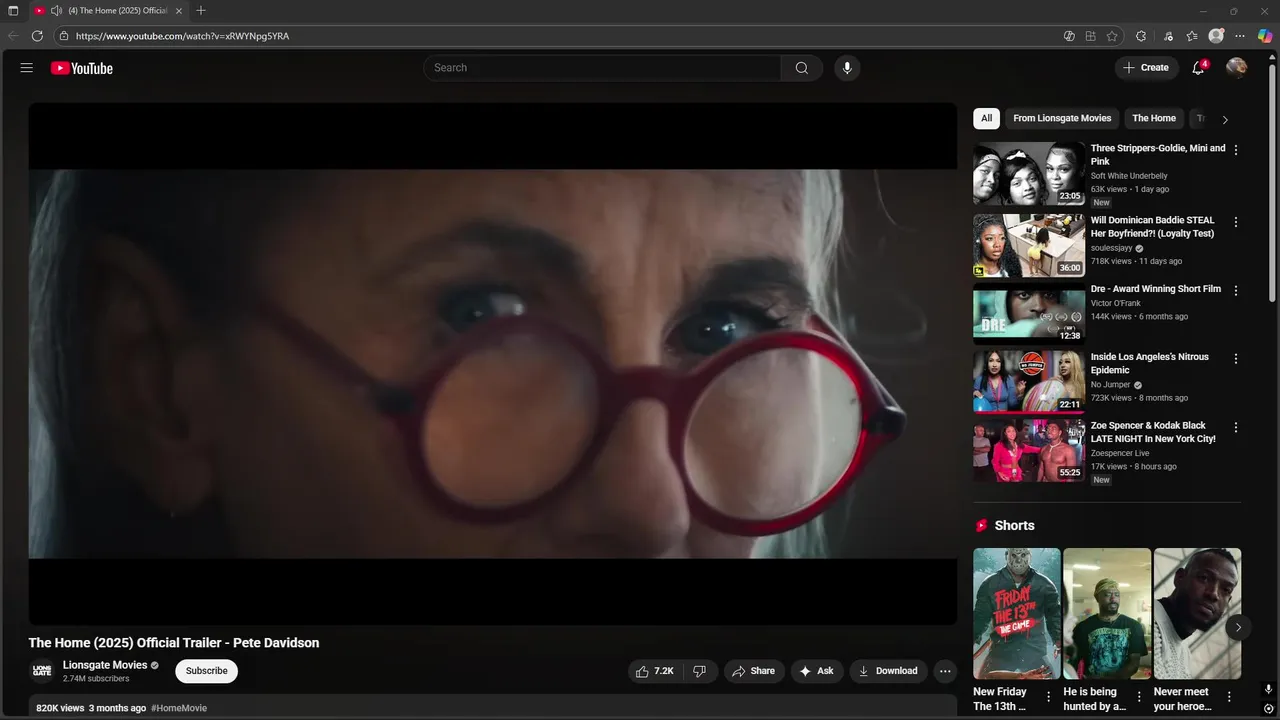The height and width of the screenshot is (720, 1280).
Task: Go to the YouTube home logo
Action: tap(82, 68)
